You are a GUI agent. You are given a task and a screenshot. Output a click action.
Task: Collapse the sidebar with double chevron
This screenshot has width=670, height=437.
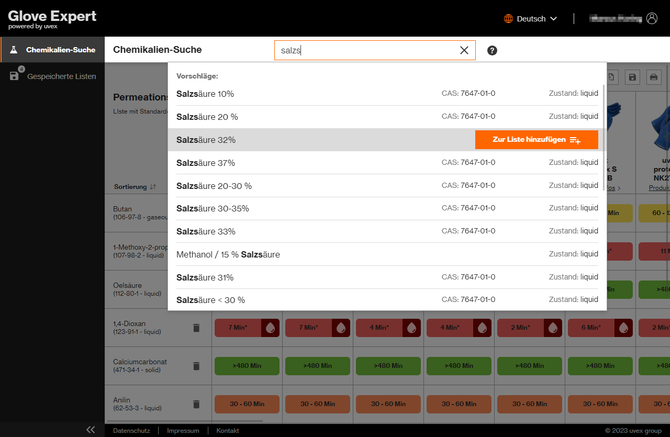(91, 430)
